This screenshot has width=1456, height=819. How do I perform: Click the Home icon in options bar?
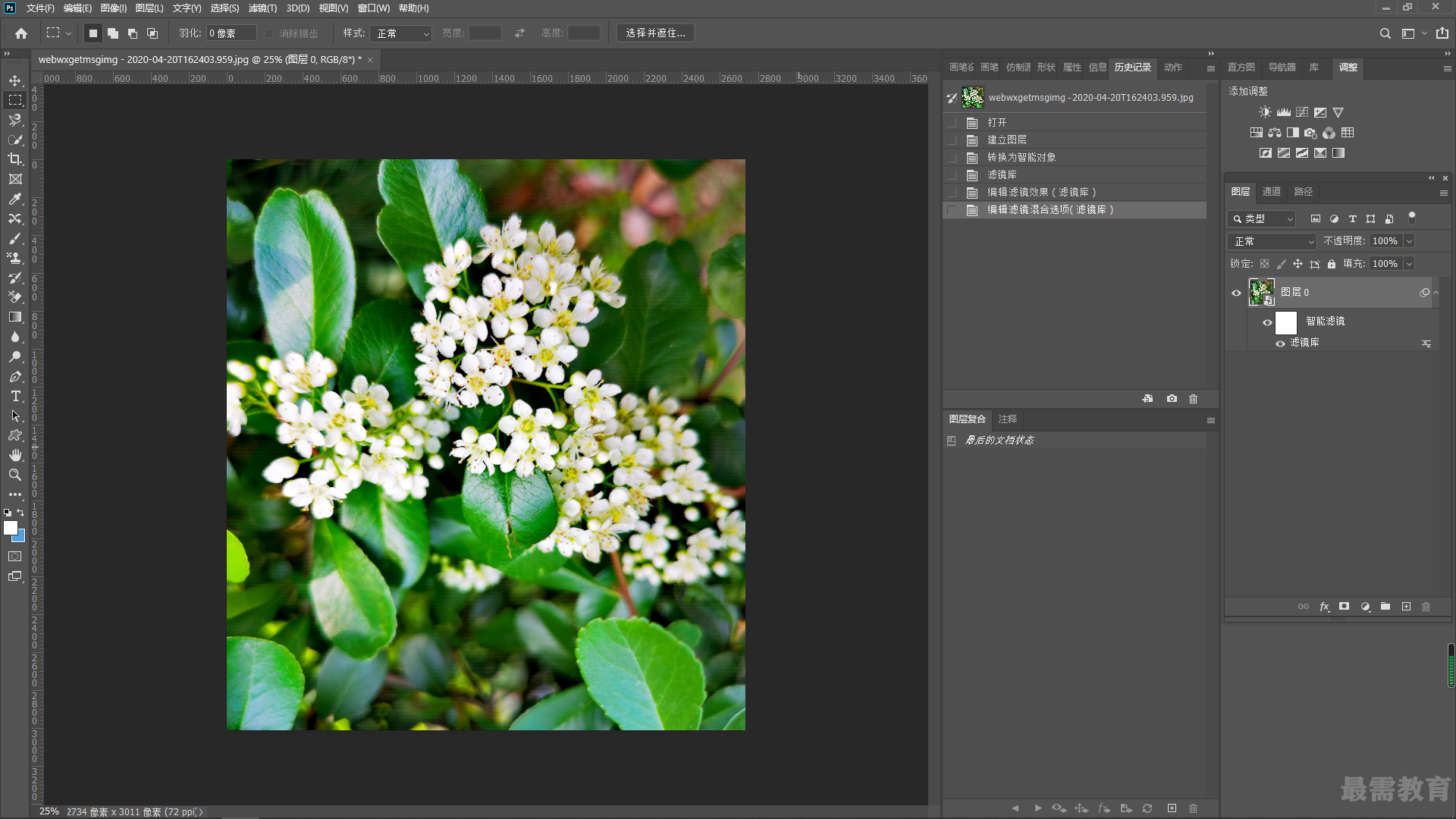coord(21,33)
